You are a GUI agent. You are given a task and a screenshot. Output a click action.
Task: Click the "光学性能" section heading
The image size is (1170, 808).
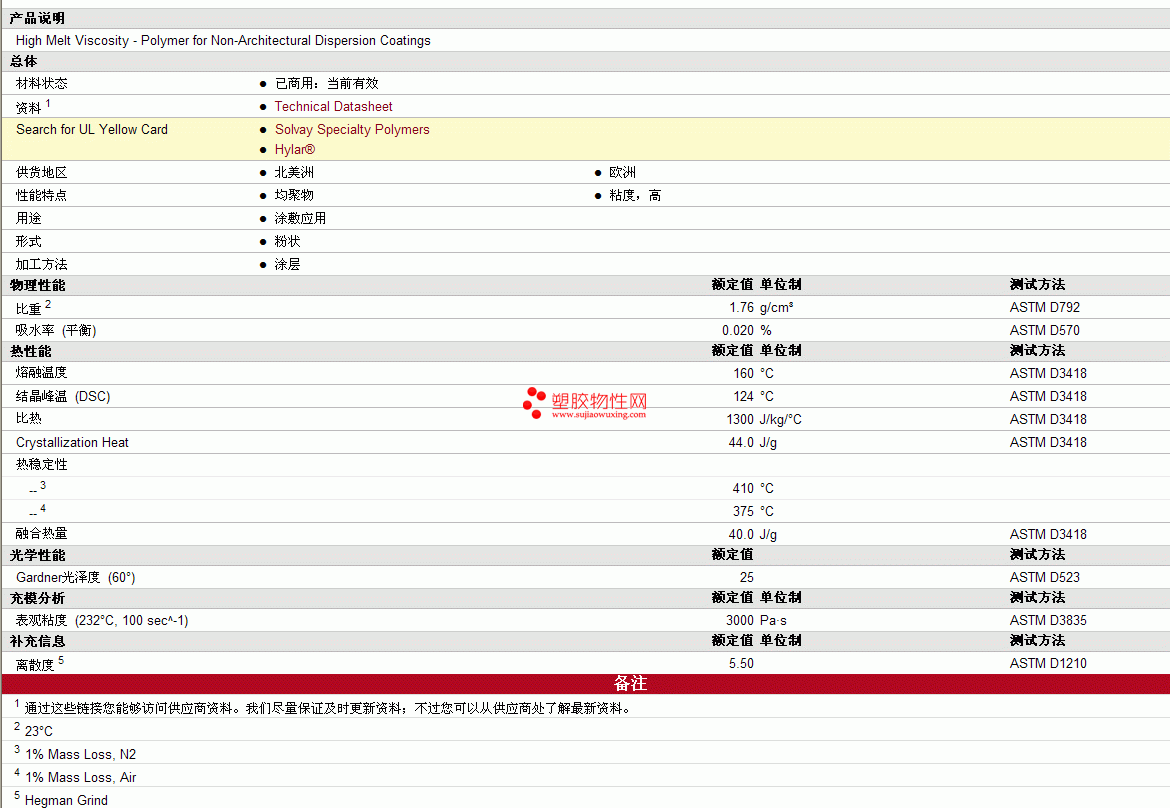coord(37,556)
